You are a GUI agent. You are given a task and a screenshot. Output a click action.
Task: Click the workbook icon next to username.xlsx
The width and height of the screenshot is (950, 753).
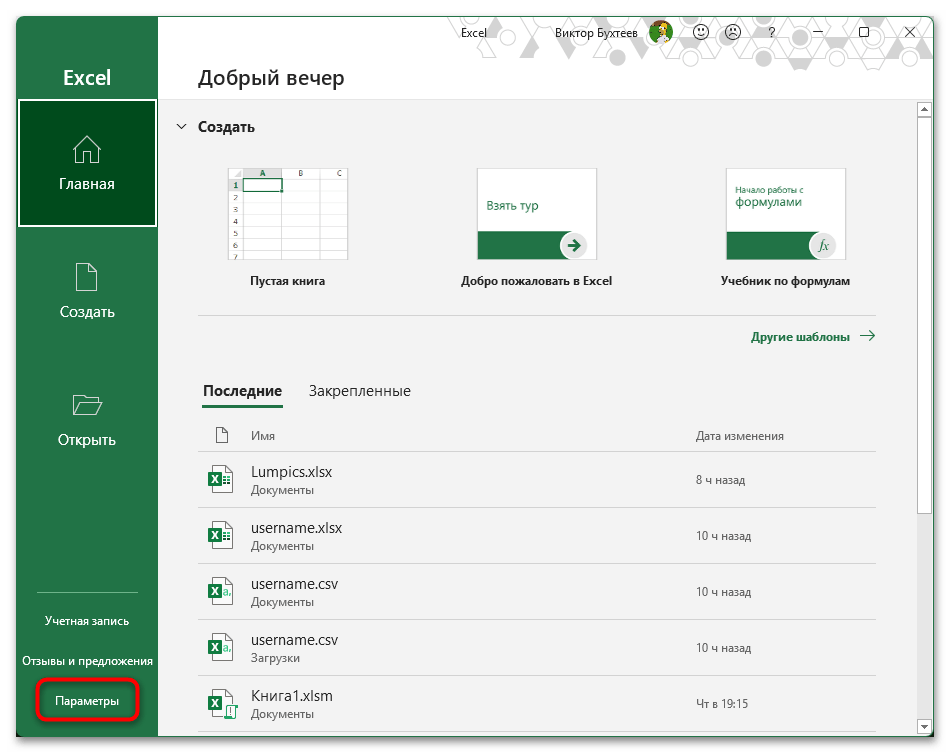[220, 535]
